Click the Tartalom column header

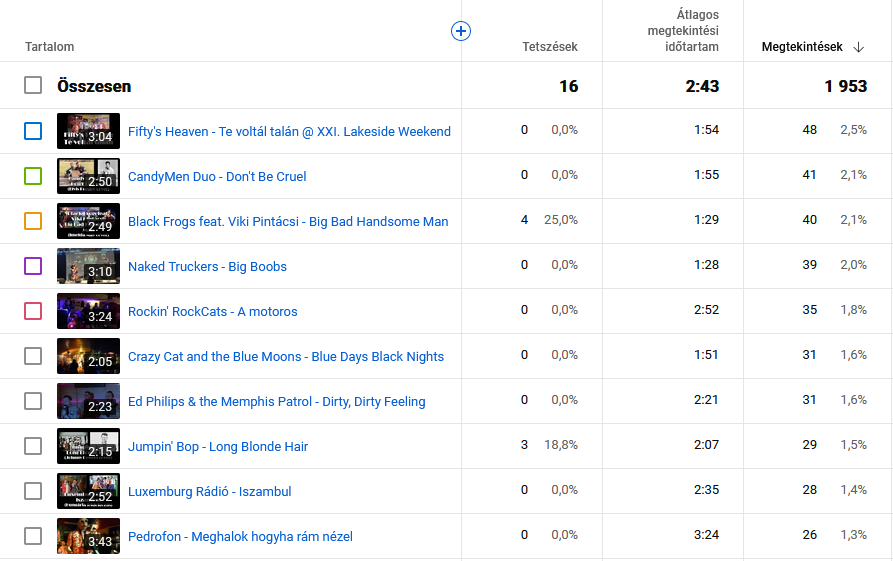[x=49, y=47]
